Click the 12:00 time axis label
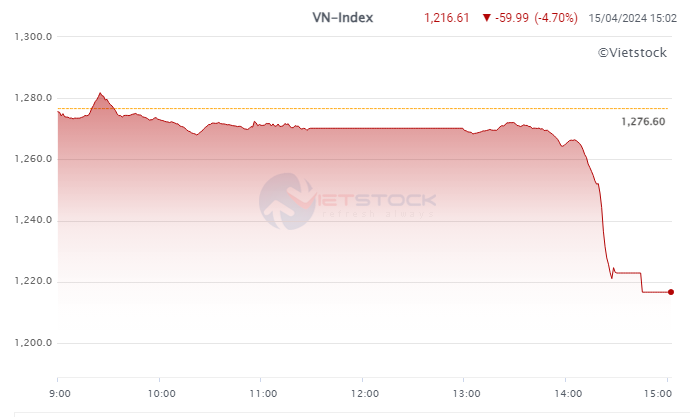690x417 pixels. [x=365, y=394]
